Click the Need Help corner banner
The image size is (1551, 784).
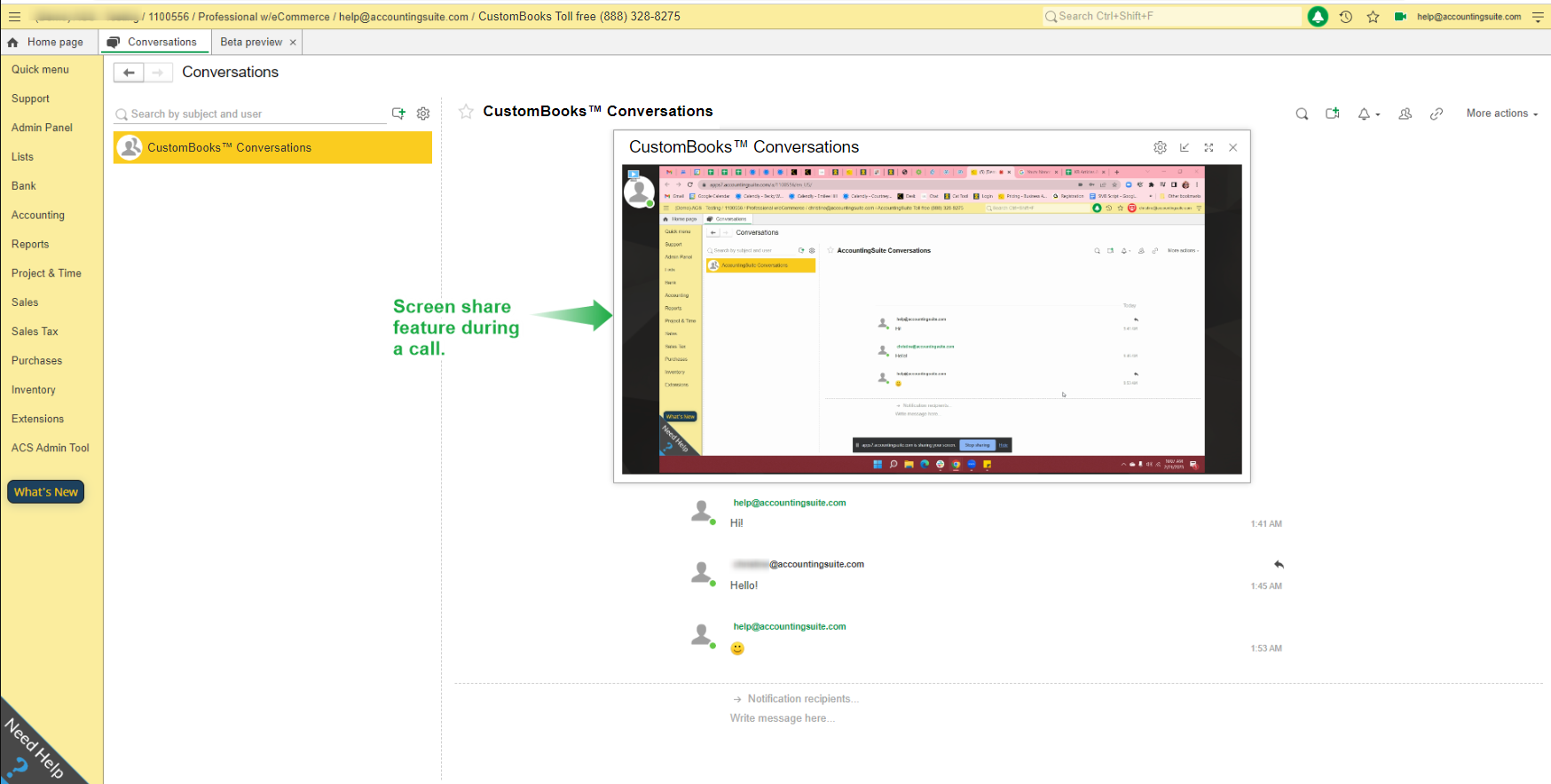pos(35,745)
